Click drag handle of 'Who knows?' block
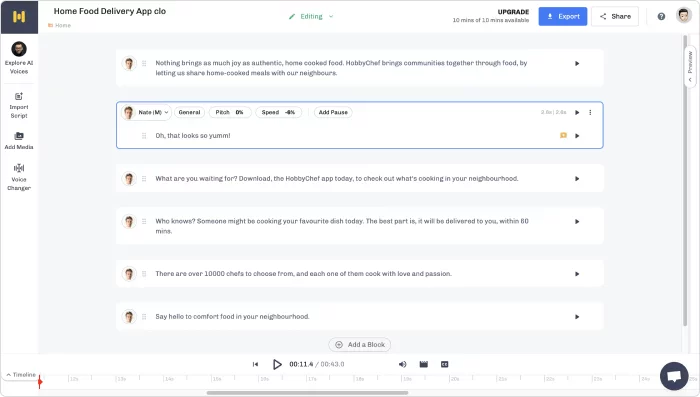This screenshot has height=397, width=700. click(144, 221)
